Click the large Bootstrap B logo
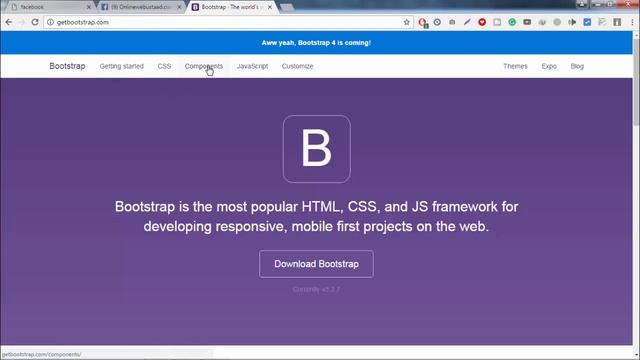Screen dimensions: 640x360 [x=317, y=149]
